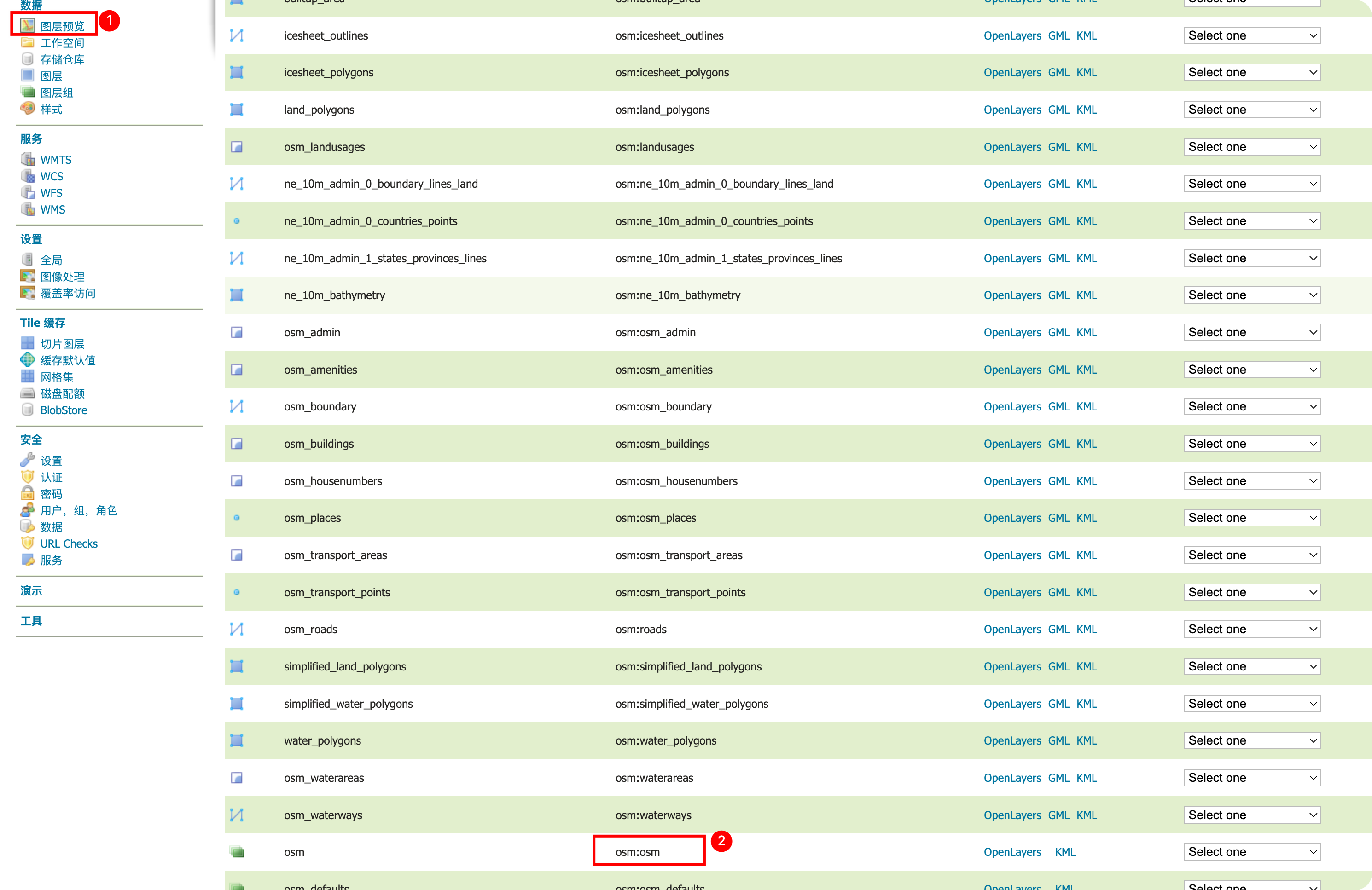The image size is (1372, 890).
Task: Click the Stores (存储仓库) database icon
Action: [27, 59]
